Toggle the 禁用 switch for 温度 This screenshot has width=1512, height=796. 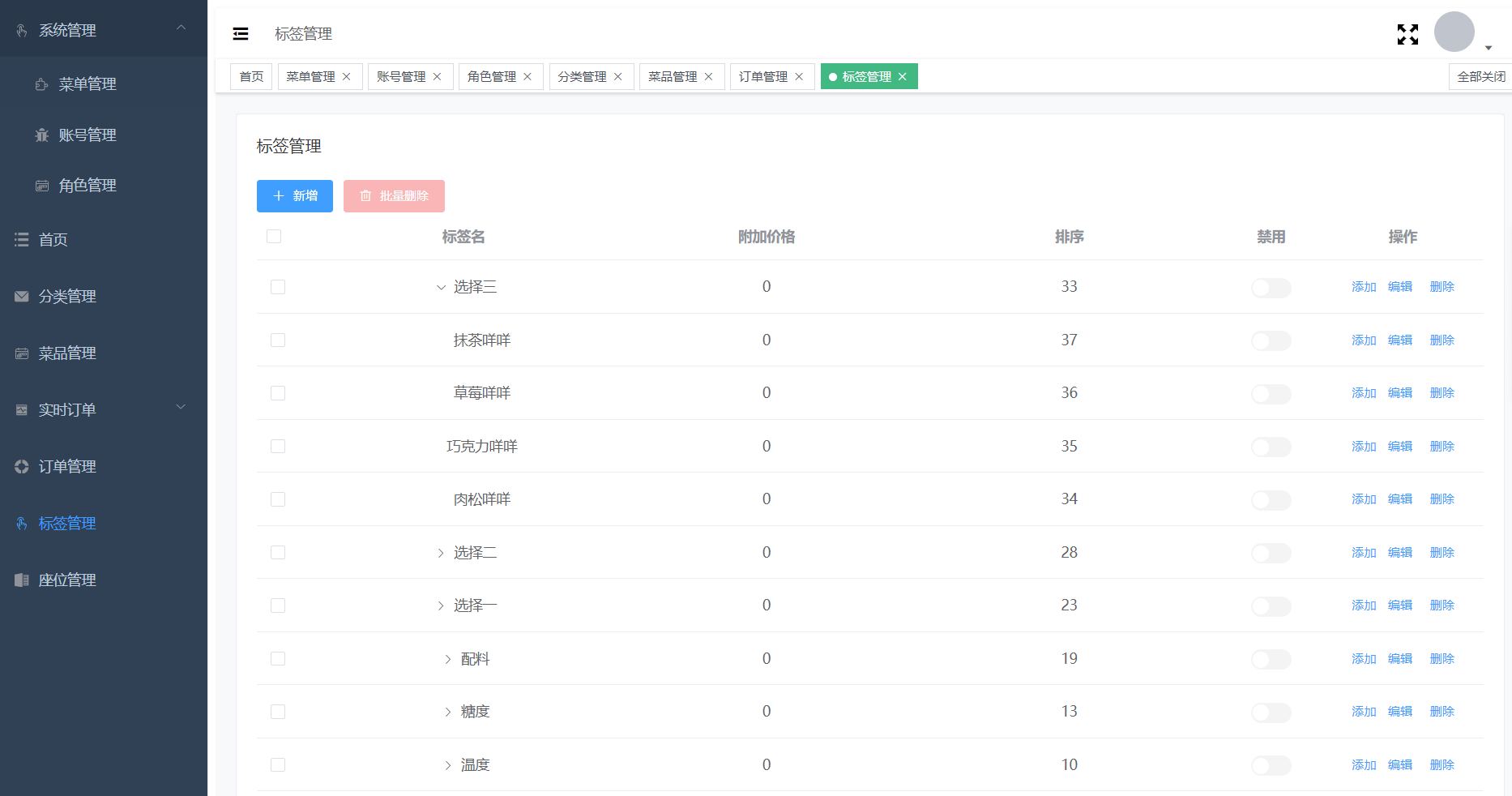1271,765
